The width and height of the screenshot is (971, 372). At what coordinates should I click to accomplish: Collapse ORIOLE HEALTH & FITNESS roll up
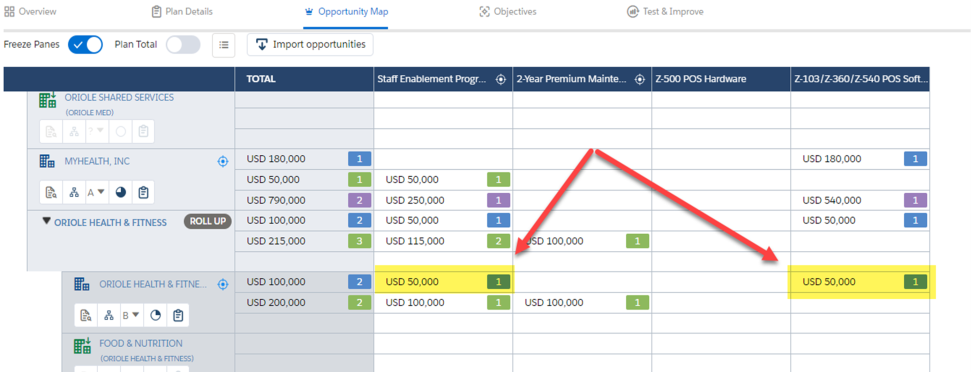pyautogui.click(x=46, y=221)
